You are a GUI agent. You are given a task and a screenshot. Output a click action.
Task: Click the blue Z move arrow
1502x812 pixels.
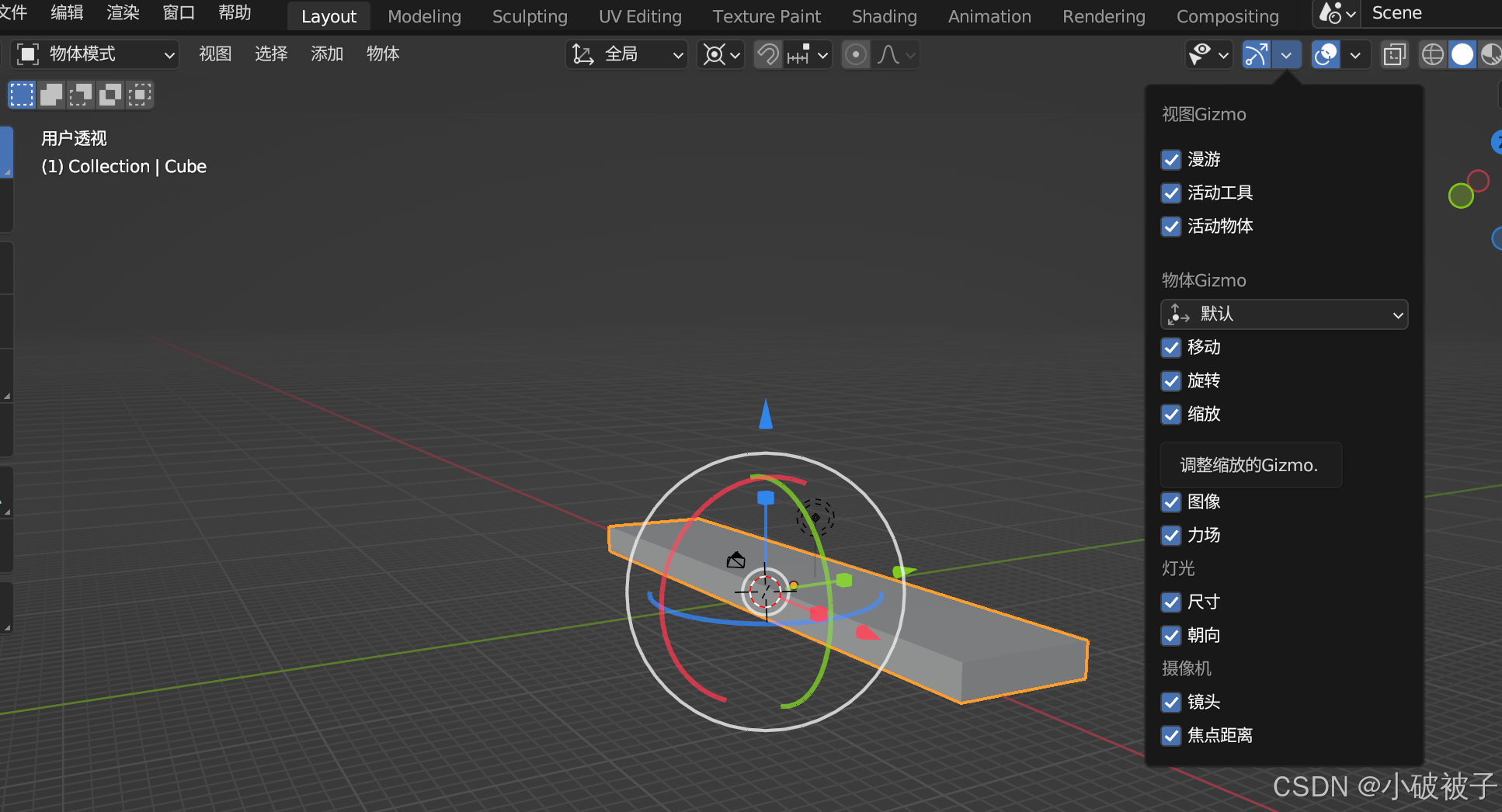[x=766, y=414]
